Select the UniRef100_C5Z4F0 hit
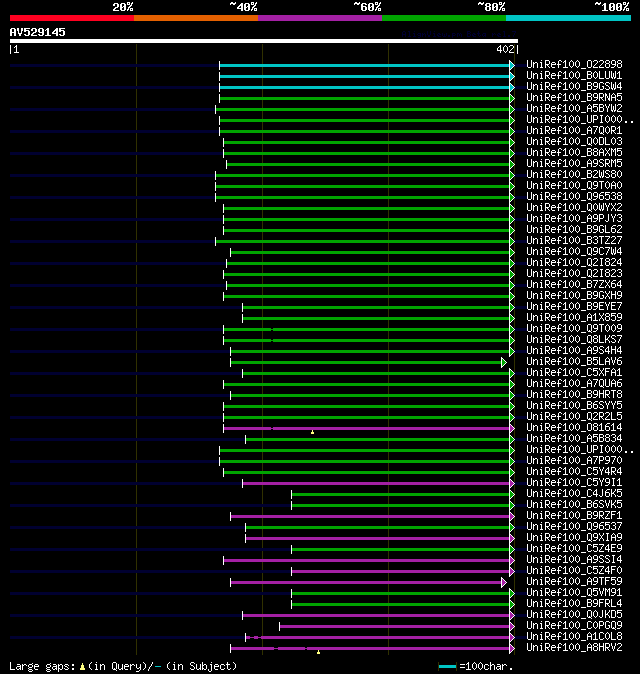The height and width of the screenshot is (674, 640). [574, 571]
